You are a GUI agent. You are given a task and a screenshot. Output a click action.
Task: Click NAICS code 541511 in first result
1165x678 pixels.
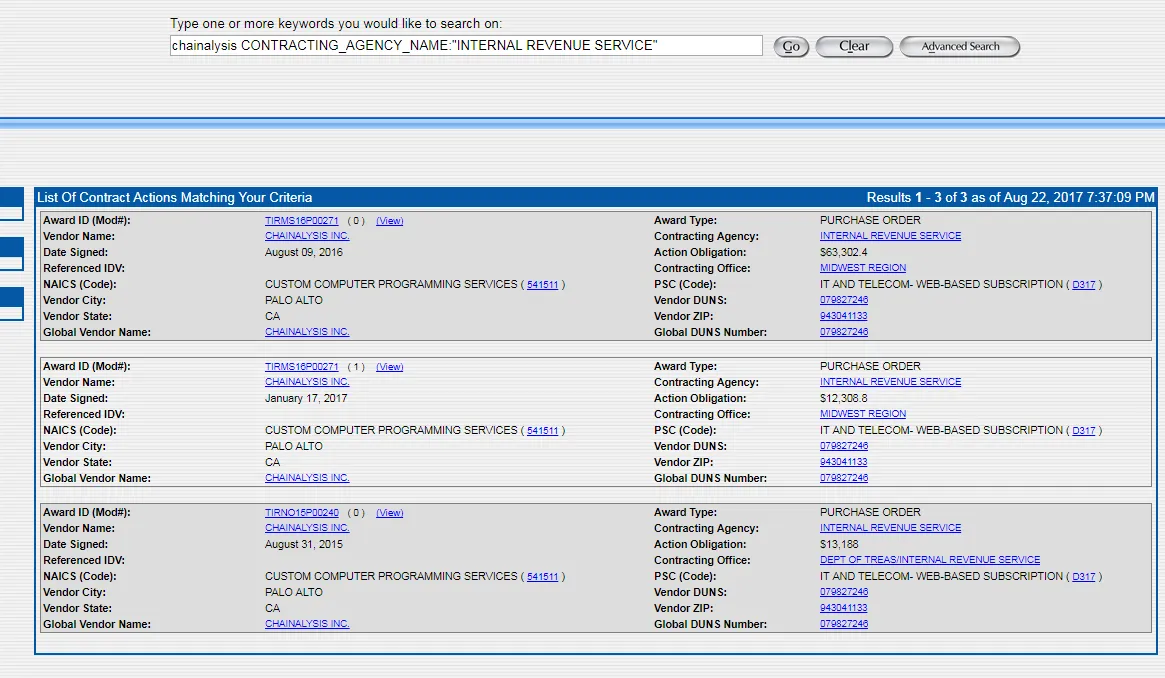542,284
